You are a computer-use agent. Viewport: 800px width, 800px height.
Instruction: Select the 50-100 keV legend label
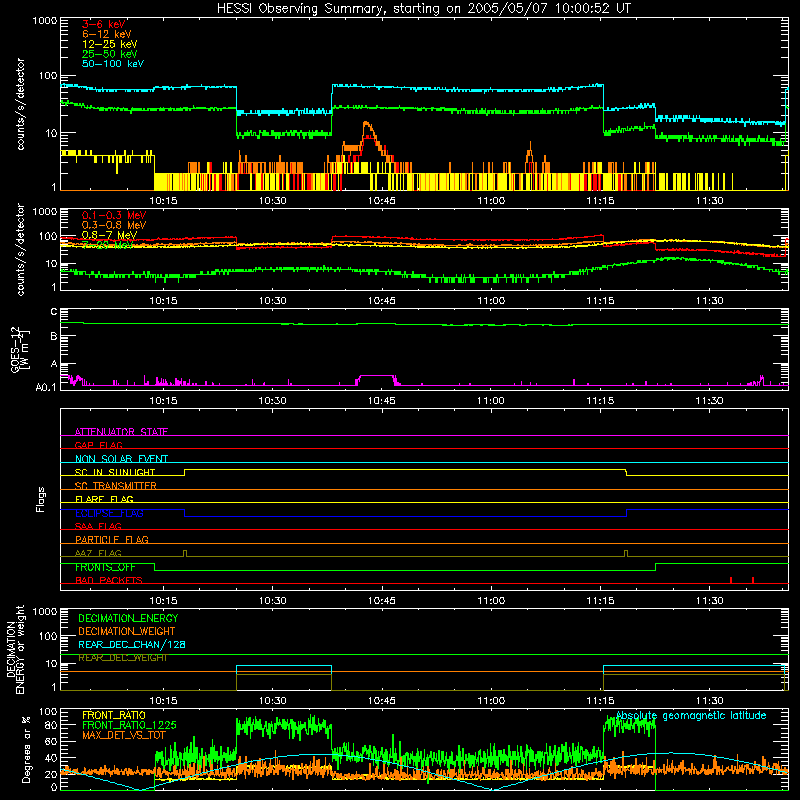113,64
